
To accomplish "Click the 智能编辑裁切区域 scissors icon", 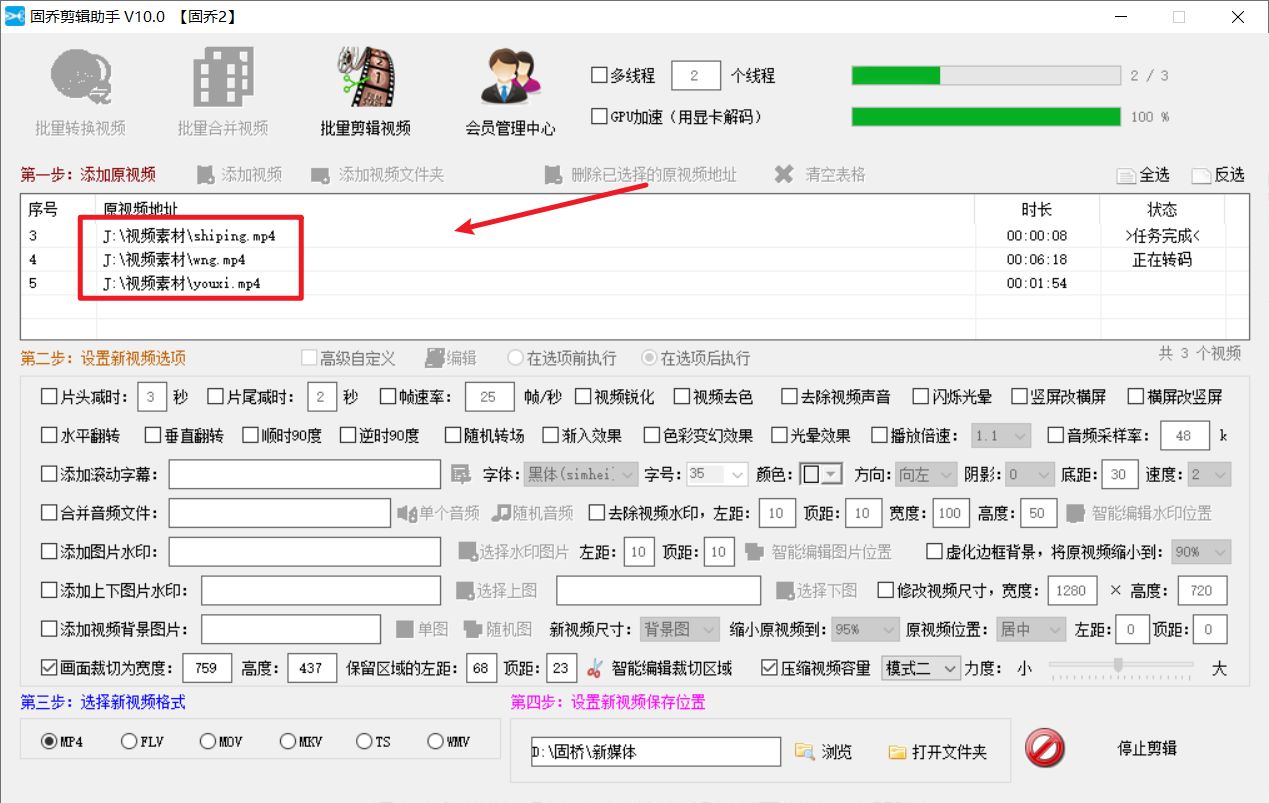I will tap(595, 668).
